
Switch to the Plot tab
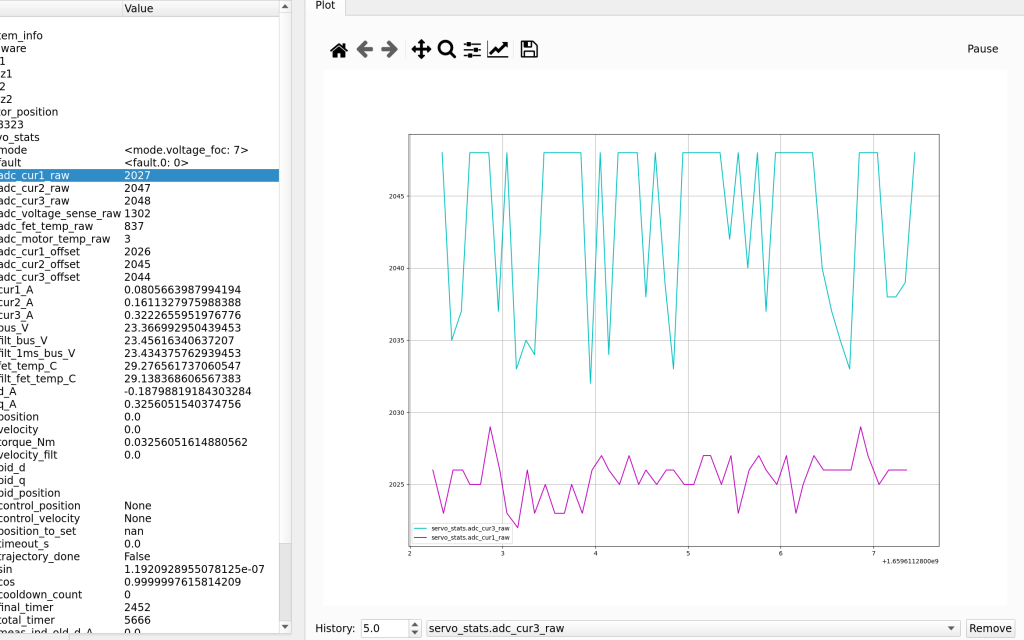[x=326, y=6]
